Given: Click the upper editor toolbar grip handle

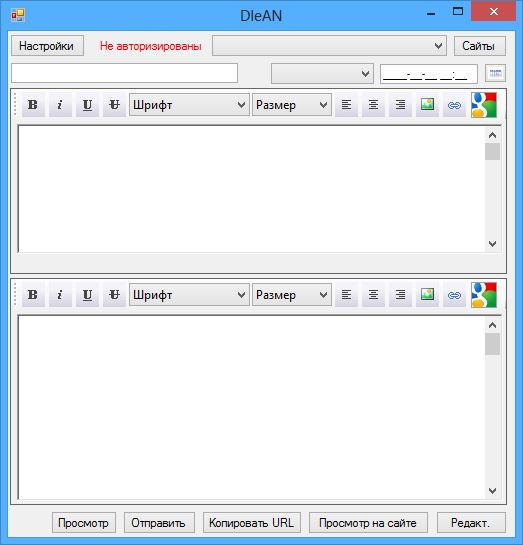Looking at the screenshot, I should [15, 104].
